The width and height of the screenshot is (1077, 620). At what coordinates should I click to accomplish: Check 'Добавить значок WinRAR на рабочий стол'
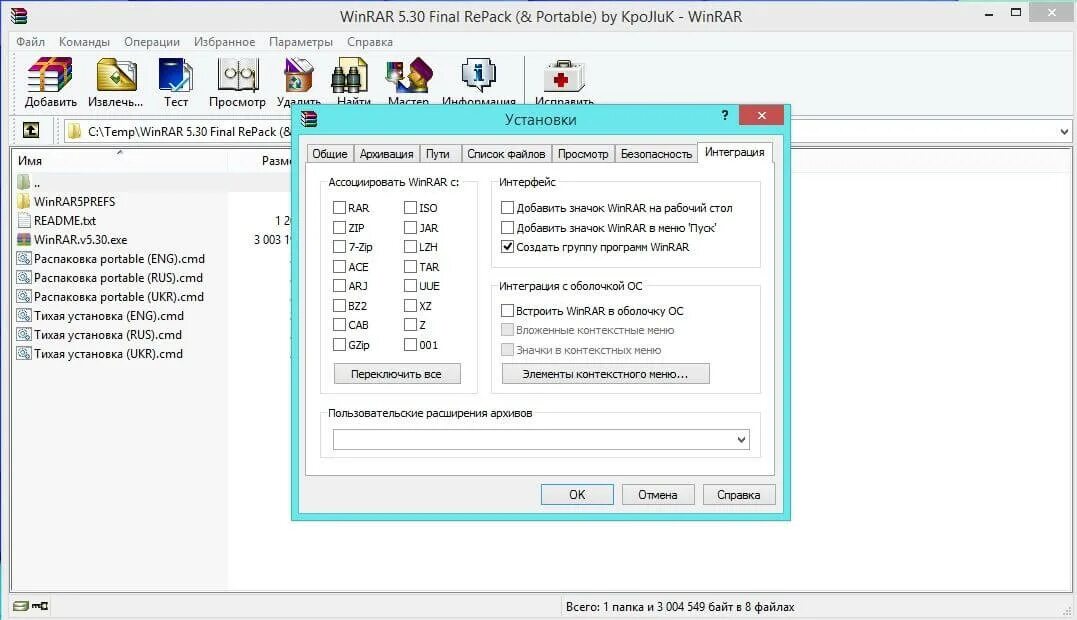click(508, 207)
